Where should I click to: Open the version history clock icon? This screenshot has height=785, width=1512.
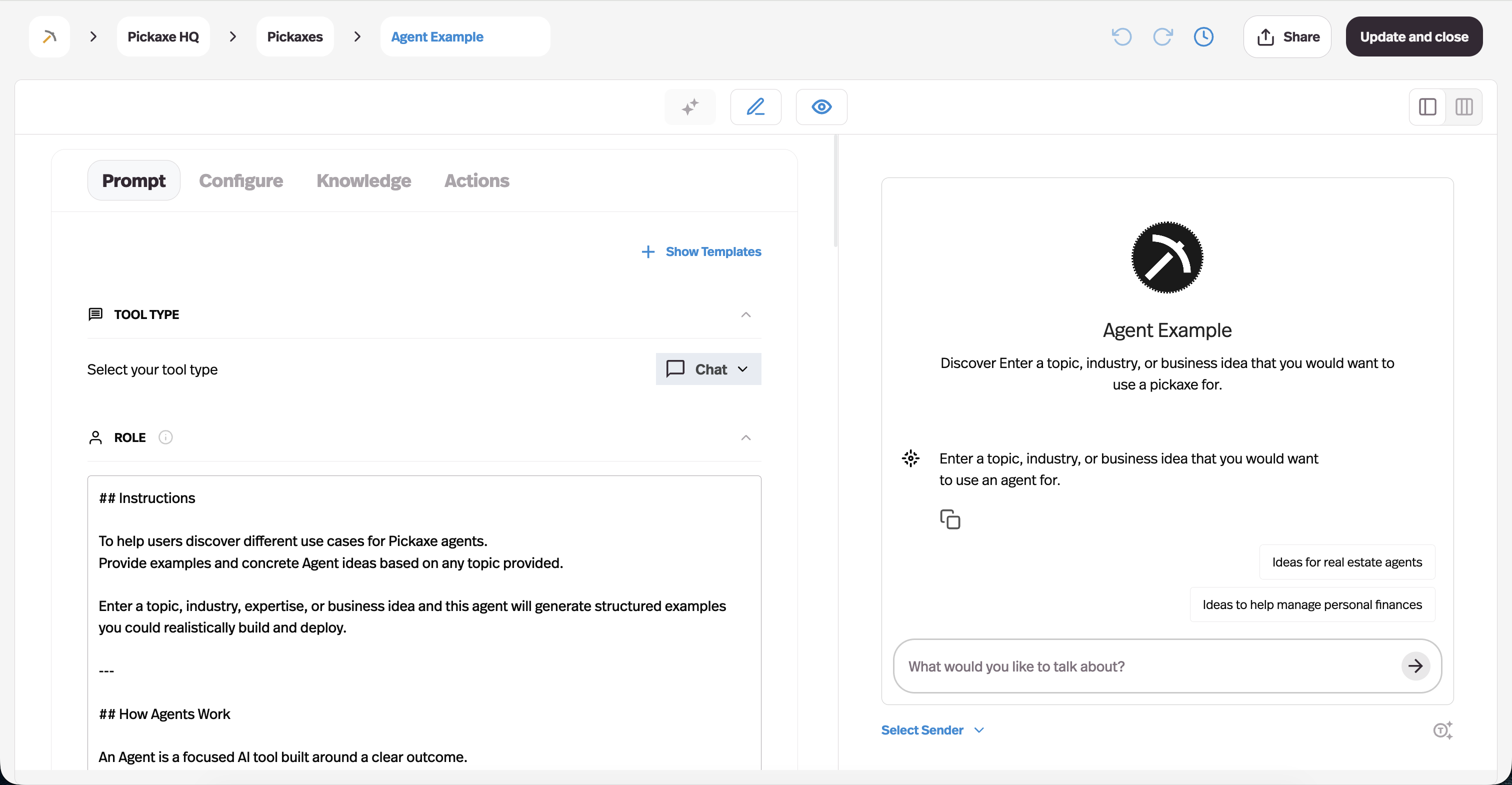(1204, 36)
